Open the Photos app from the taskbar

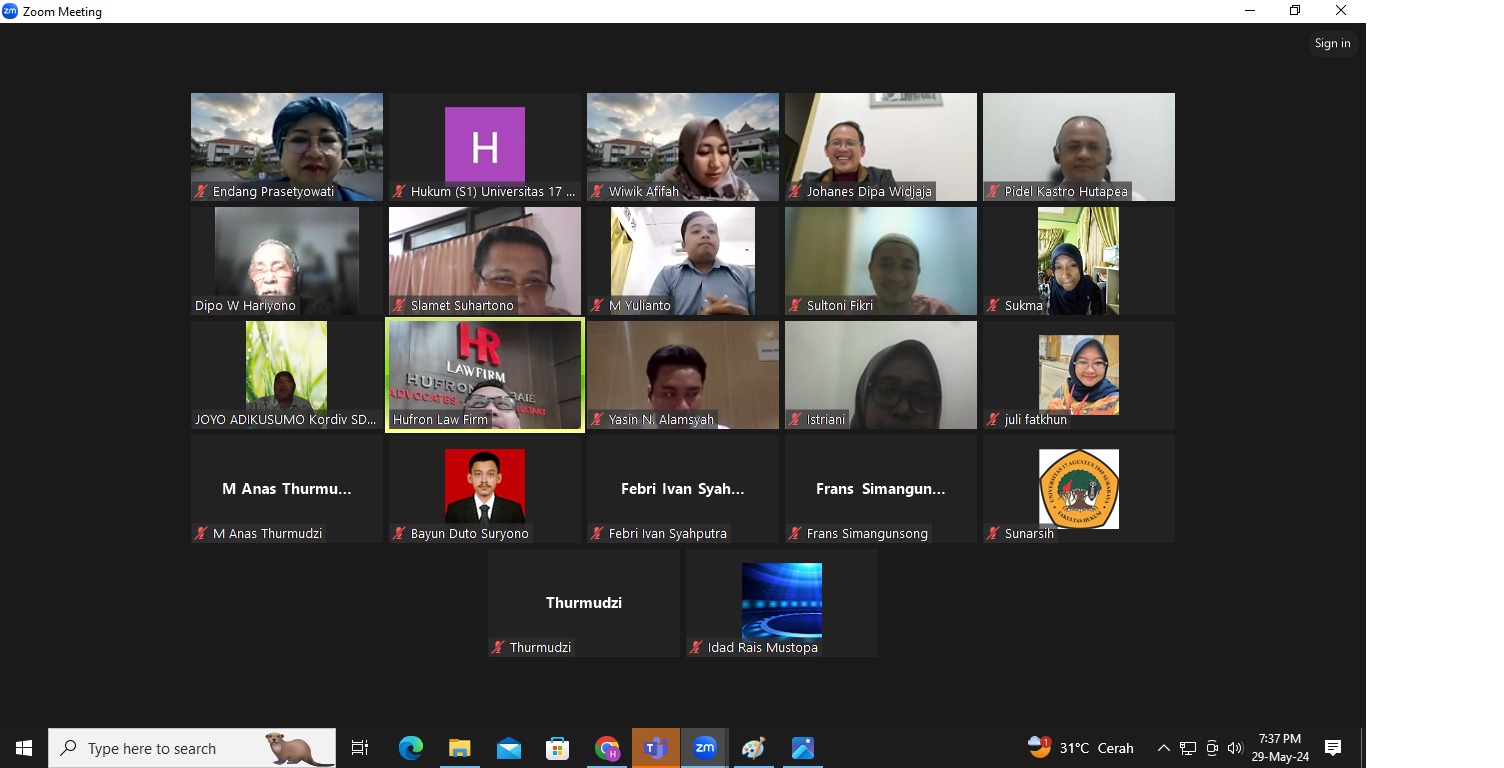[803, 748]
